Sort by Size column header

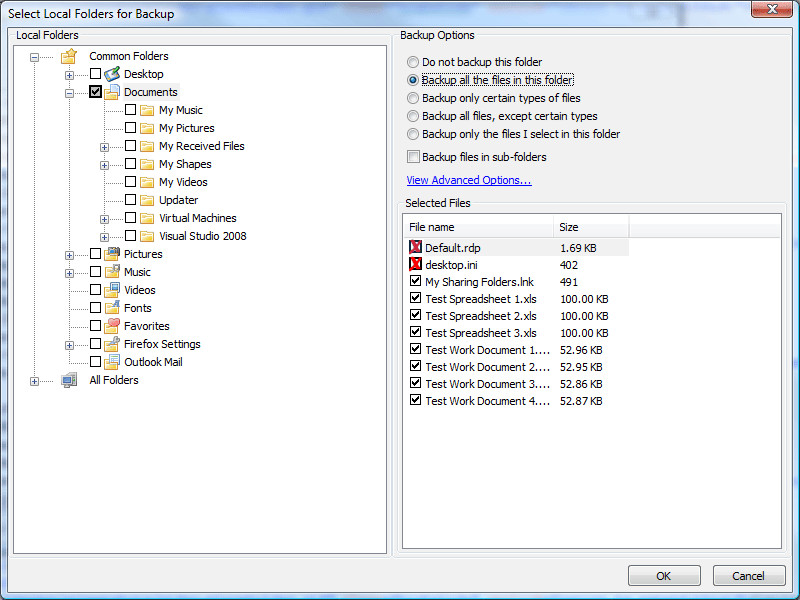tap(591, 227)
